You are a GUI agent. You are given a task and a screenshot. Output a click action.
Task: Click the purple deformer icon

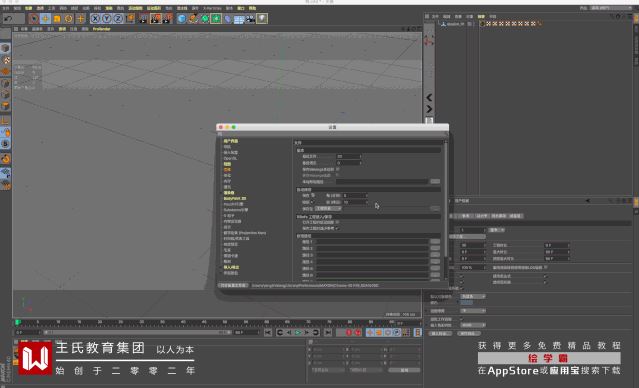[227, 19]
